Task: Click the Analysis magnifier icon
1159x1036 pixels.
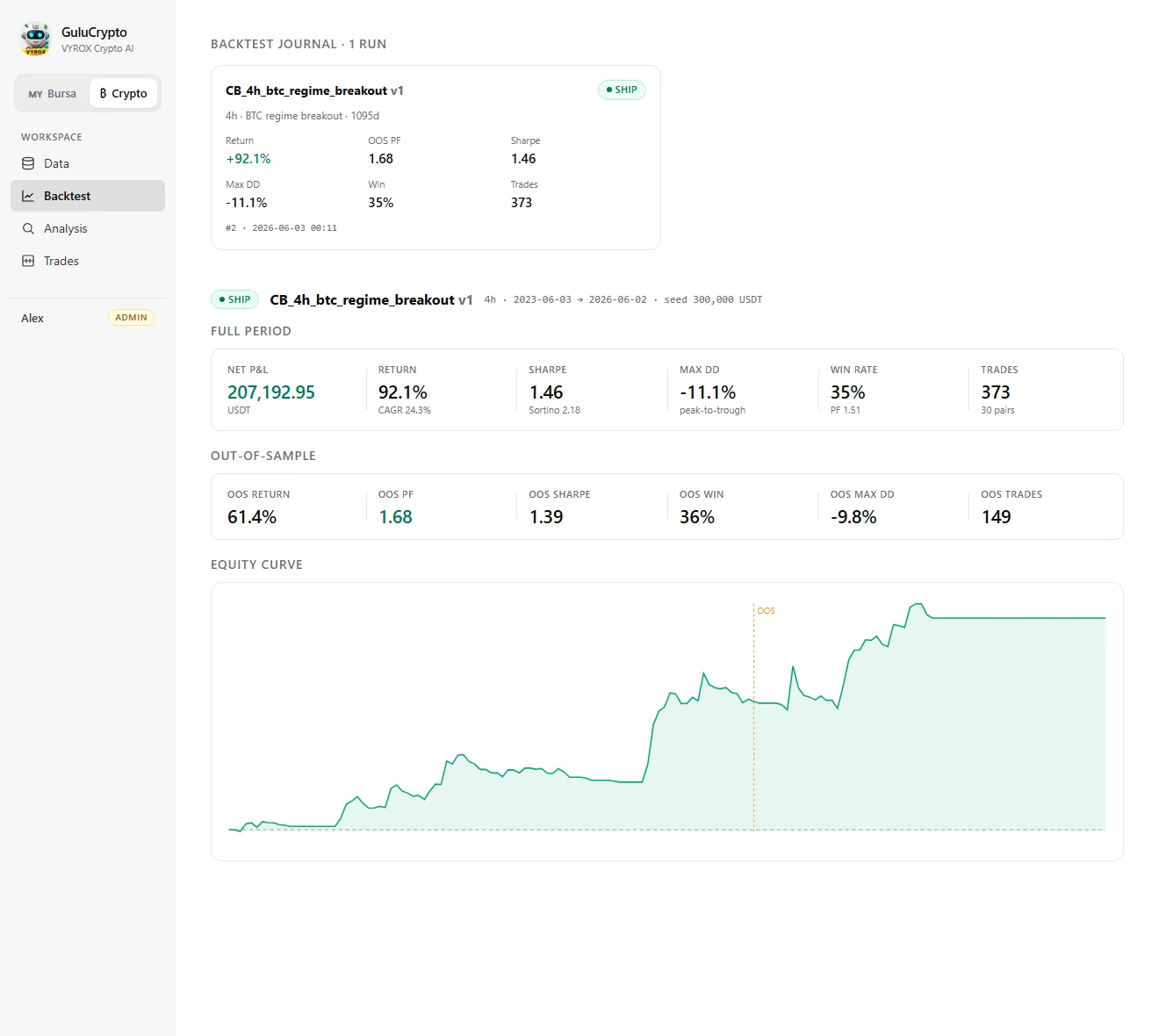Action: (28, 228)
